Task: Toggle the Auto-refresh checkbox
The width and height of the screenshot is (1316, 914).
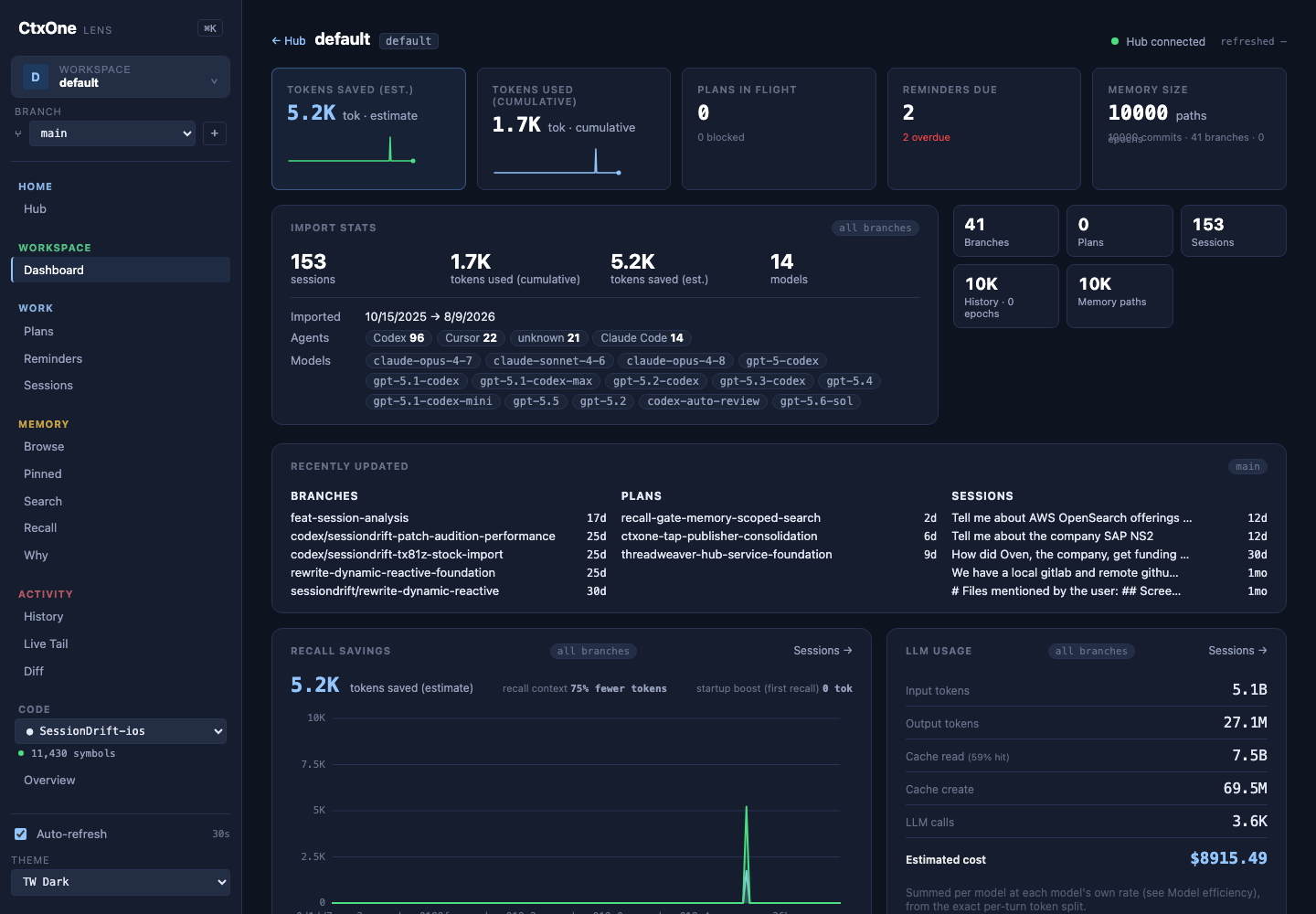Action: [21, 834]
